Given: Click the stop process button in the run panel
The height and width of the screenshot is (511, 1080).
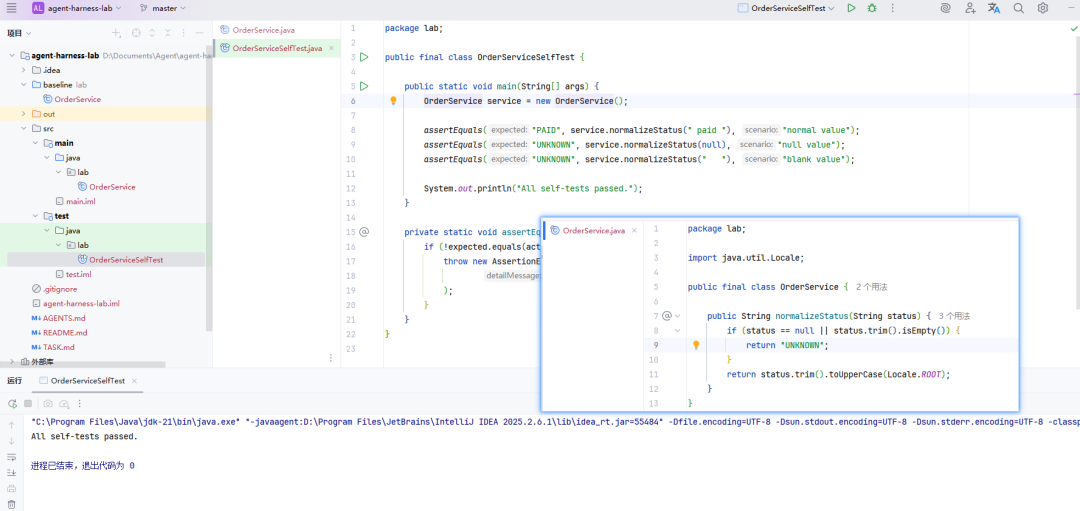Looking at the screenshot, I should [28, 404].
